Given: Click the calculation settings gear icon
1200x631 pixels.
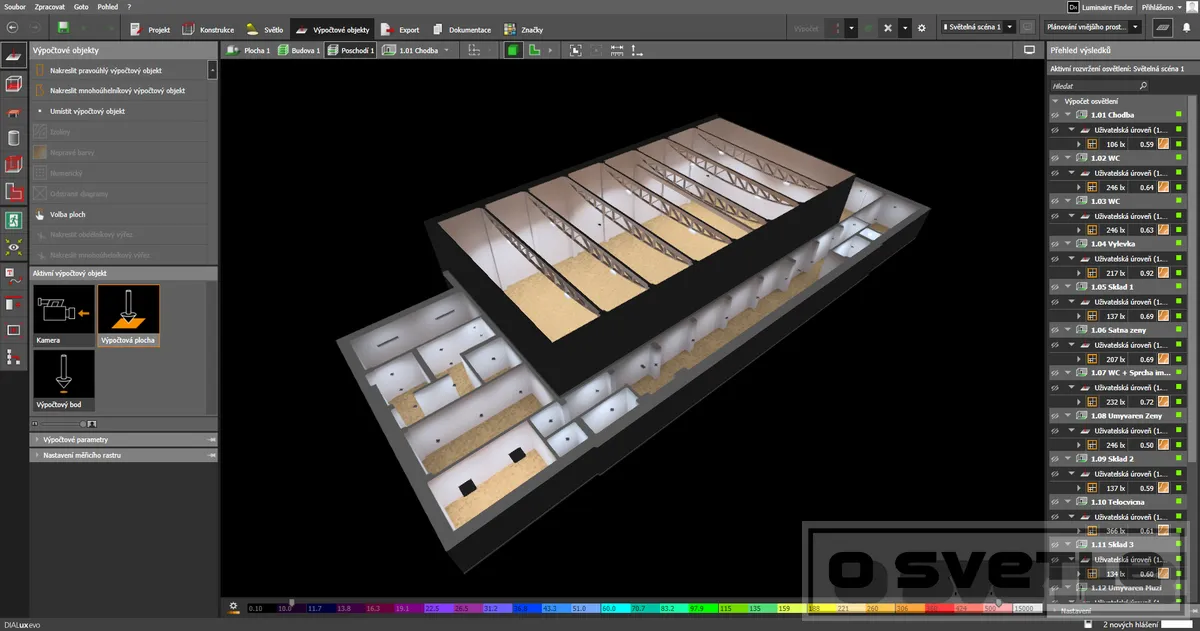Looking at the screenshot, I should [x=921, y=28].
